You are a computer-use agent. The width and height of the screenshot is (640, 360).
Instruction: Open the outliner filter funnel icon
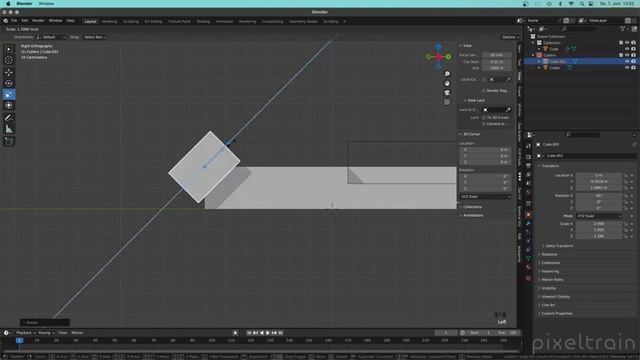click(x=623, y=29)
